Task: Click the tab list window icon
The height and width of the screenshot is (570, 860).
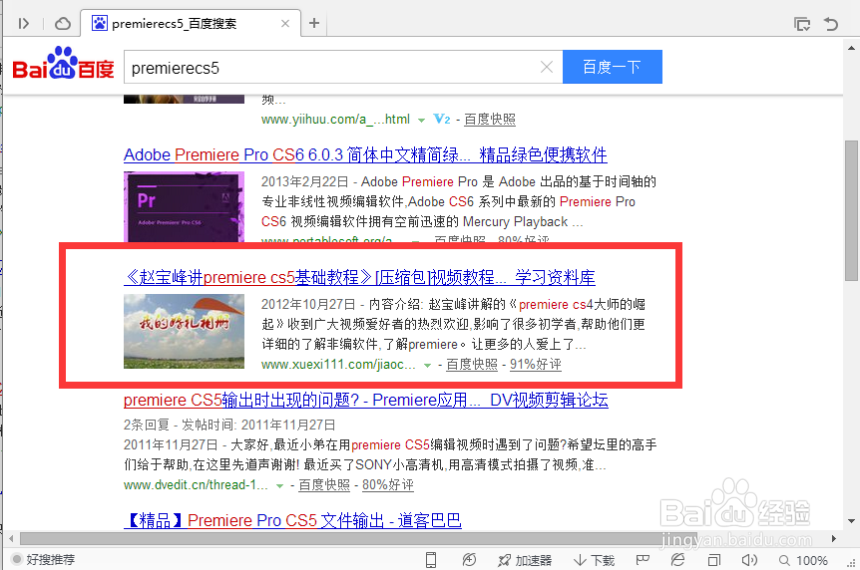Action: pyautogui.click(x=802, y=24)
